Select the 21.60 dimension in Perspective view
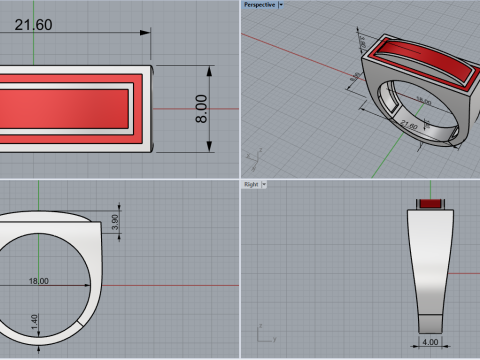Screen dimensions: 480x360 409,126
